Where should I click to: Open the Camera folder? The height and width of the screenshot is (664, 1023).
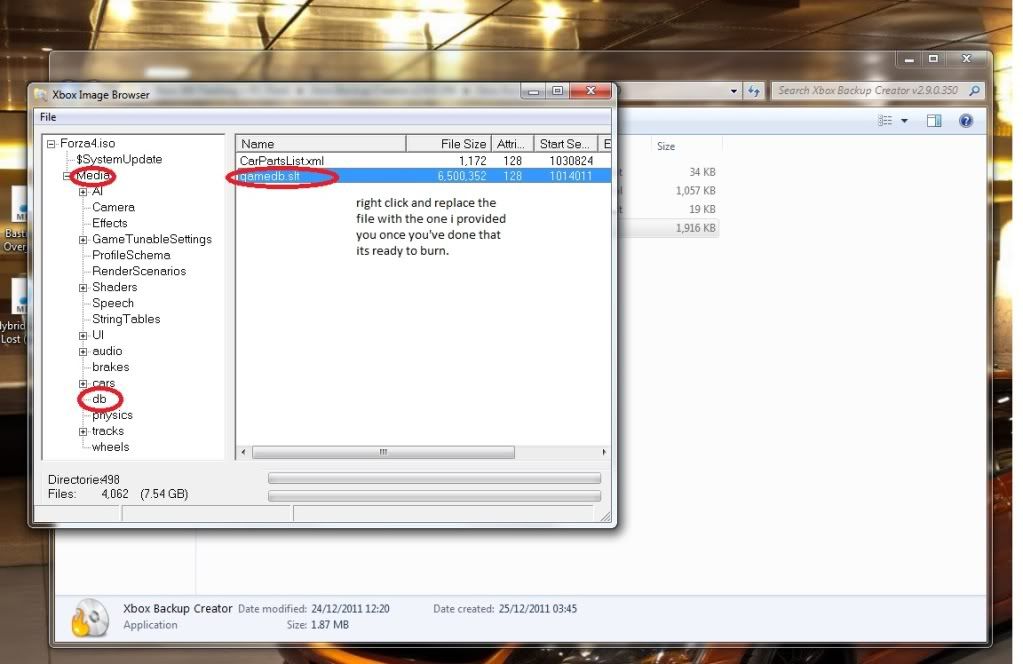pos(114,207)
